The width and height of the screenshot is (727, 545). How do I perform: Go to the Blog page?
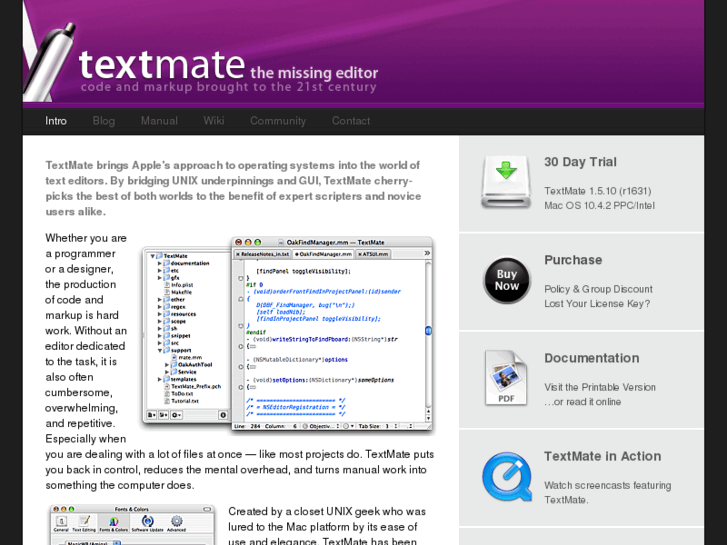pos(103,121)
